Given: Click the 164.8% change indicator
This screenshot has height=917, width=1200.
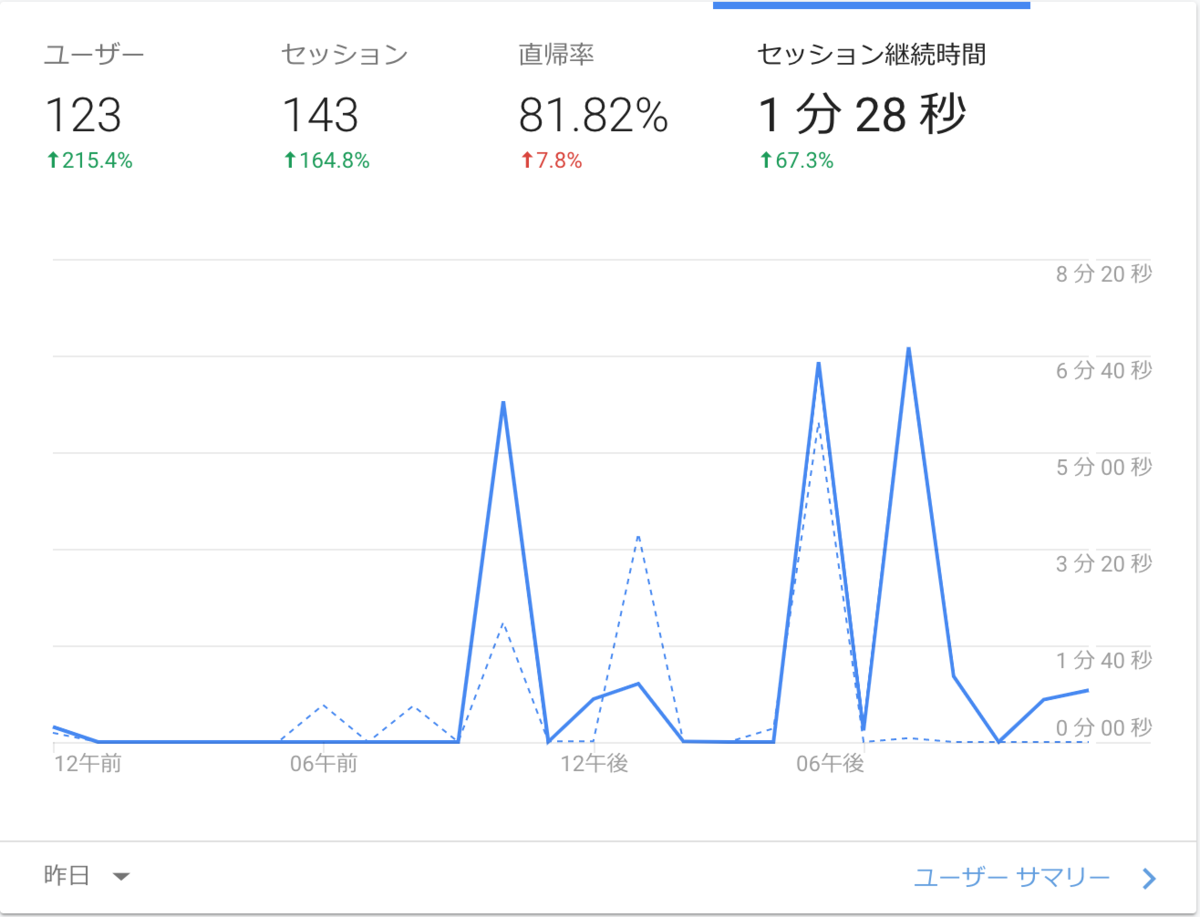Looking at the screenshot, I should (x=326, y=160).
